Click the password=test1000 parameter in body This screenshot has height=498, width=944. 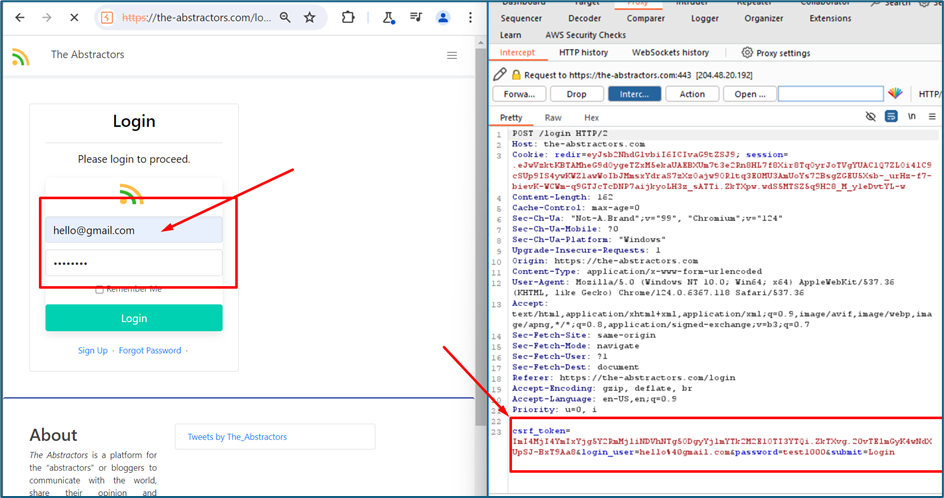779,452
